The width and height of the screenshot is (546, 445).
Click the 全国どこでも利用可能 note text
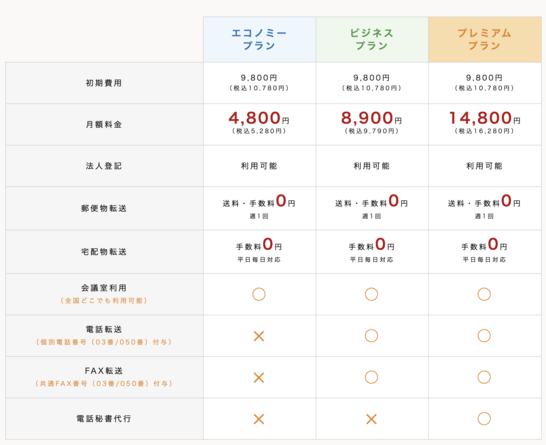point(104,300)
